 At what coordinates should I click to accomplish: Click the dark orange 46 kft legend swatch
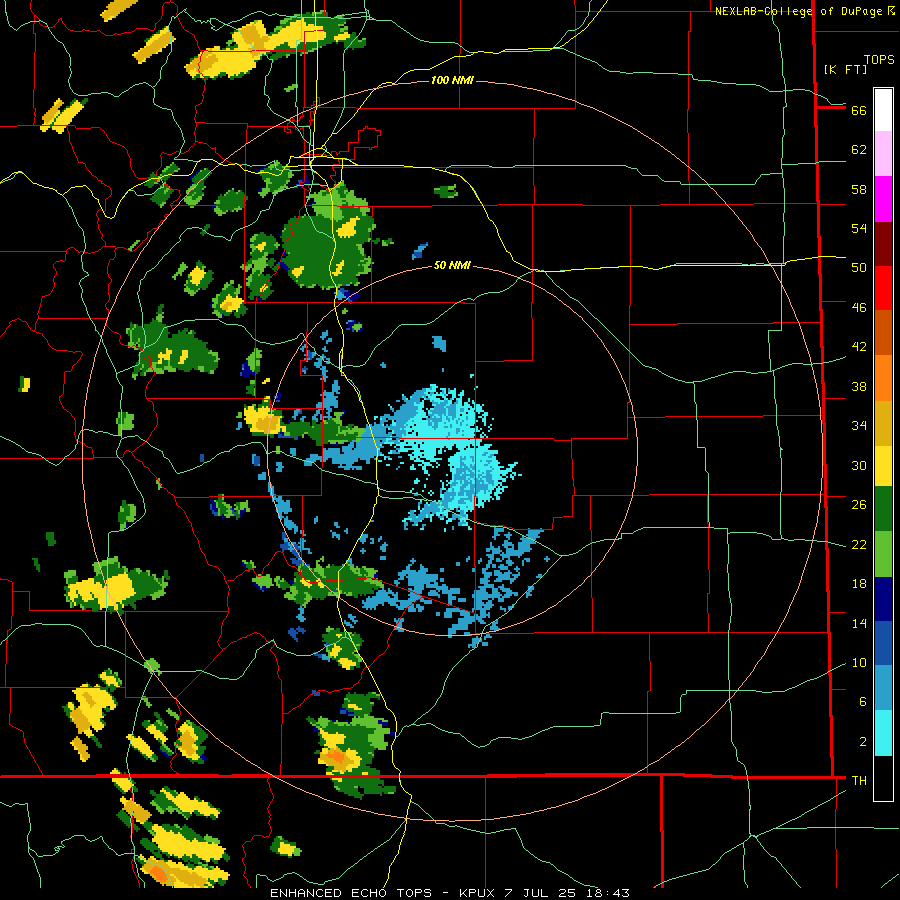(883, 333)
